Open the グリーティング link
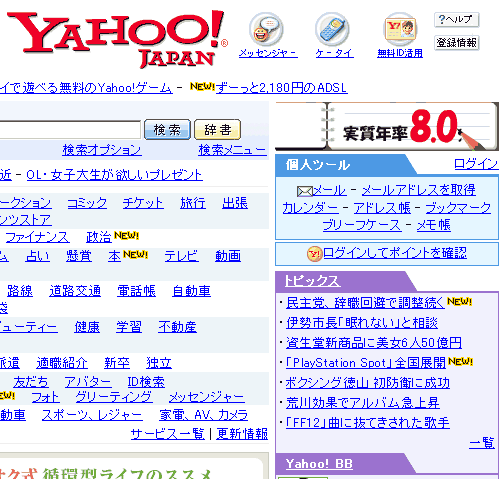500x479 pixels. (114, 397)
